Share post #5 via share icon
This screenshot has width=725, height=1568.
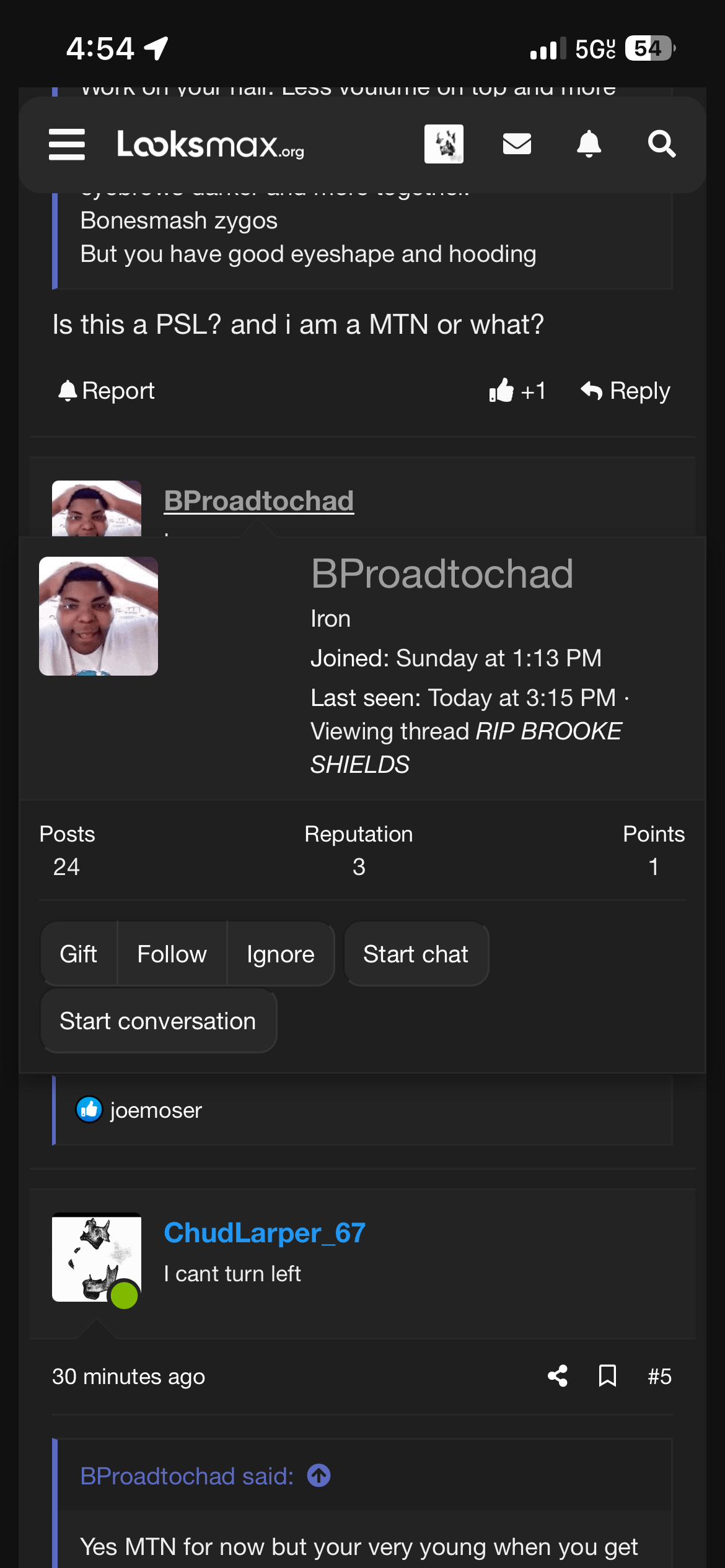pyautogui.click(x=558, y=1376)
